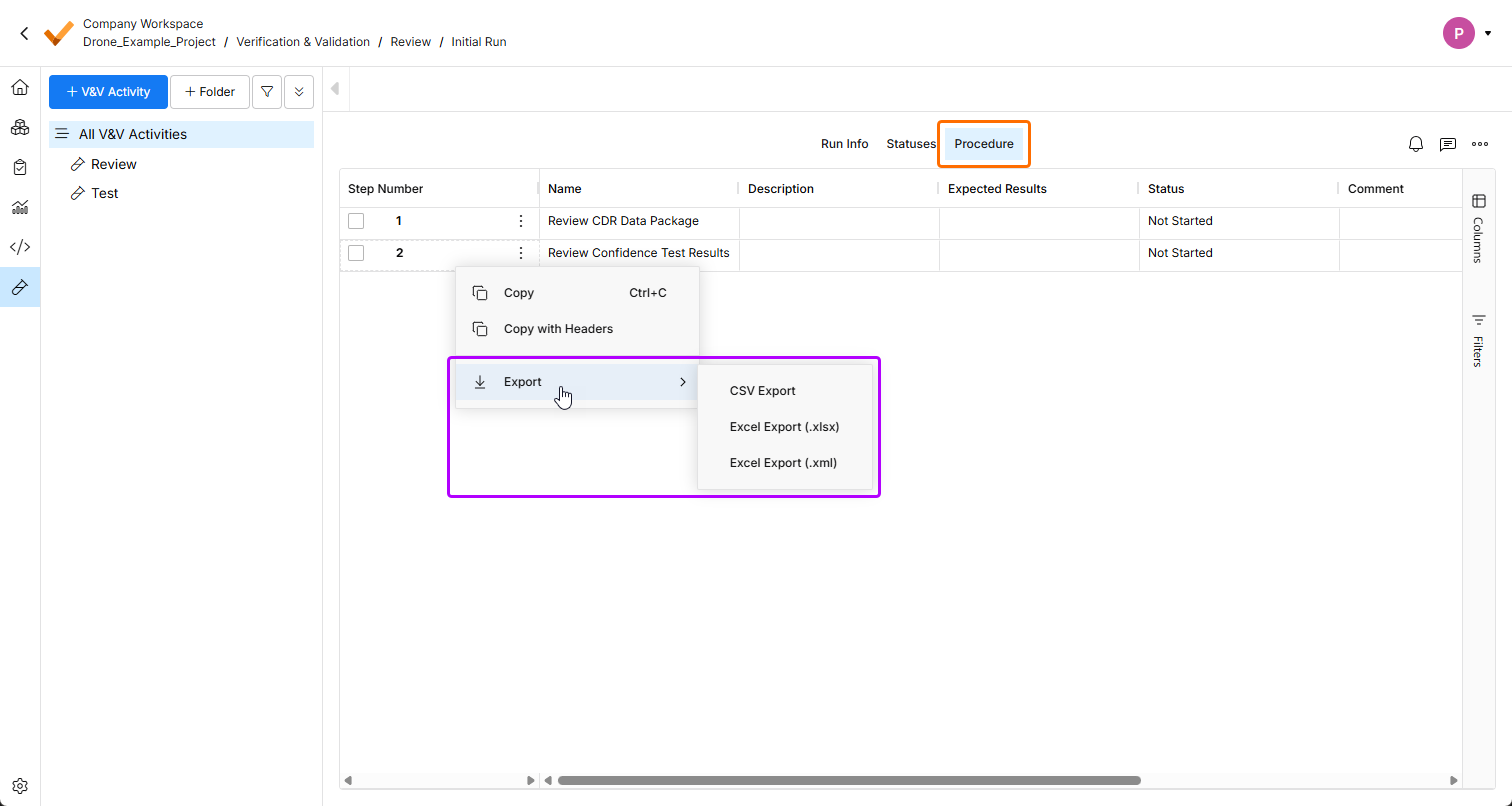Open the analytics chart sidebar icon
This screenshot has width=1512, height=806.
tap(19, 207)
